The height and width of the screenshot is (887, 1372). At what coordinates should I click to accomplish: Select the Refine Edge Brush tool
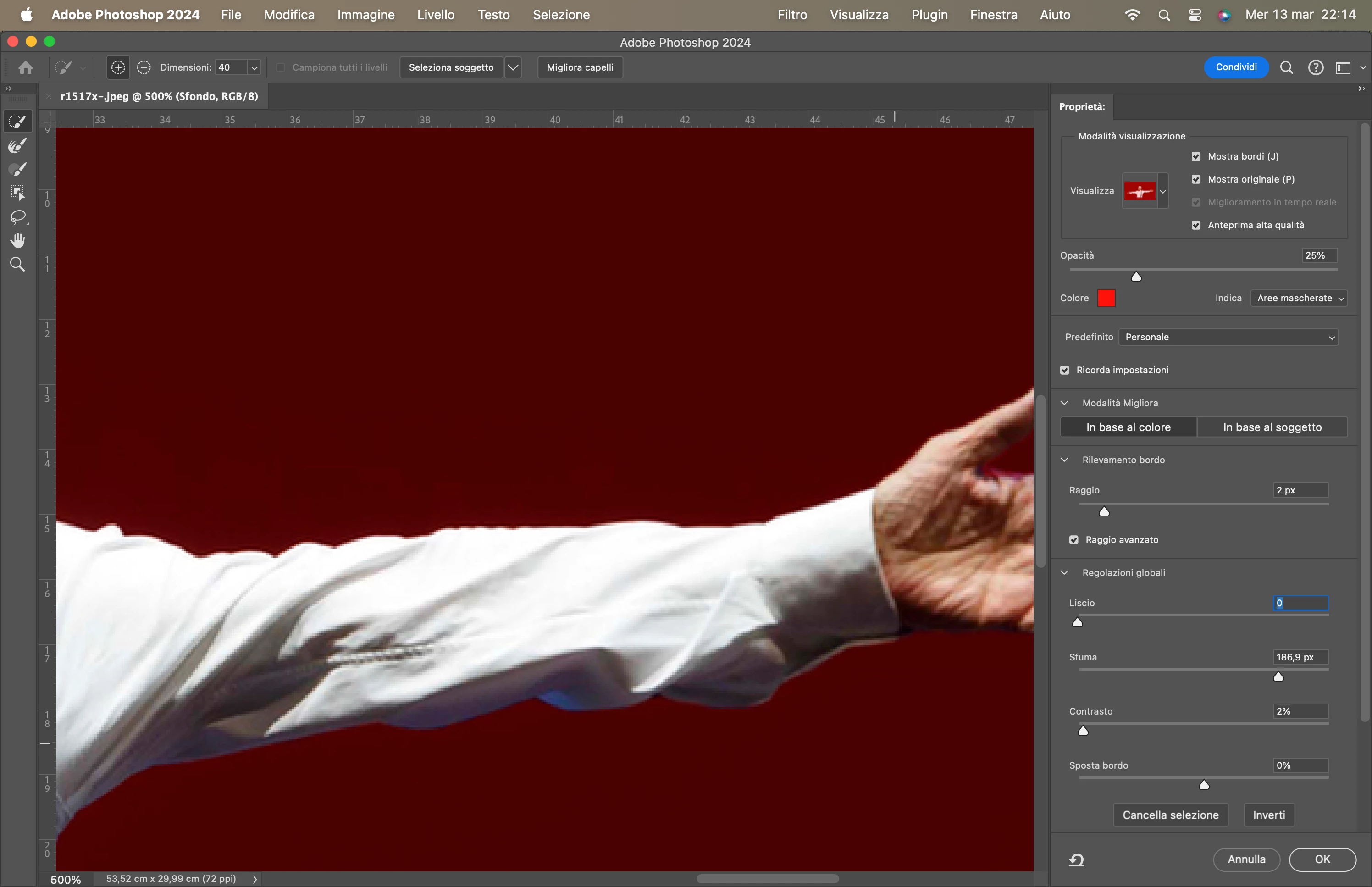click(18, 146)
